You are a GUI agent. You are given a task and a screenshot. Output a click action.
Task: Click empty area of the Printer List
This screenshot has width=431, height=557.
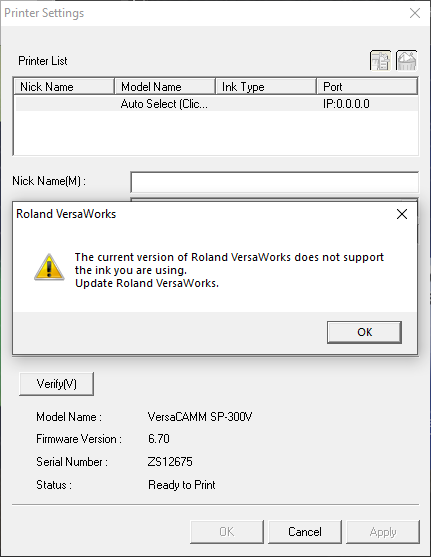[216, 133]
